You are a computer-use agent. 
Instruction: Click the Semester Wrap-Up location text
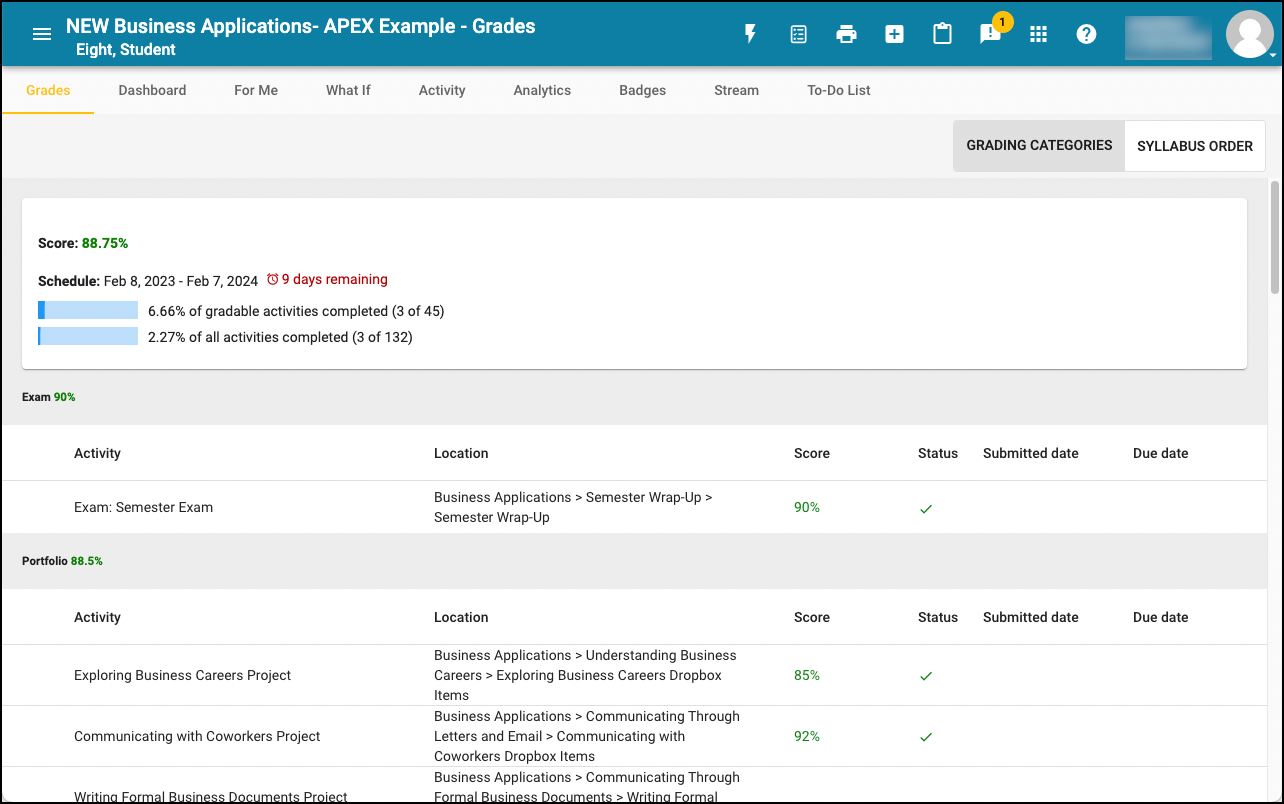573,507
